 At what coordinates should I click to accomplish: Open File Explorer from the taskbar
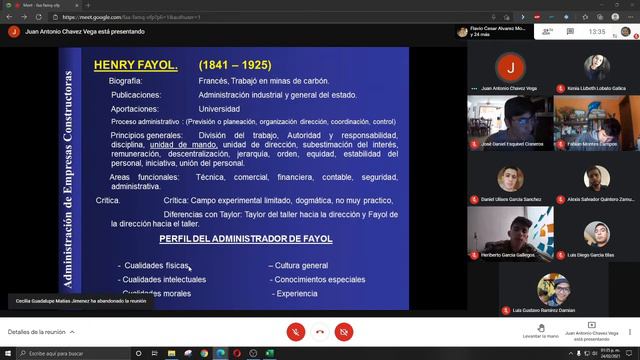coord(171,353)
